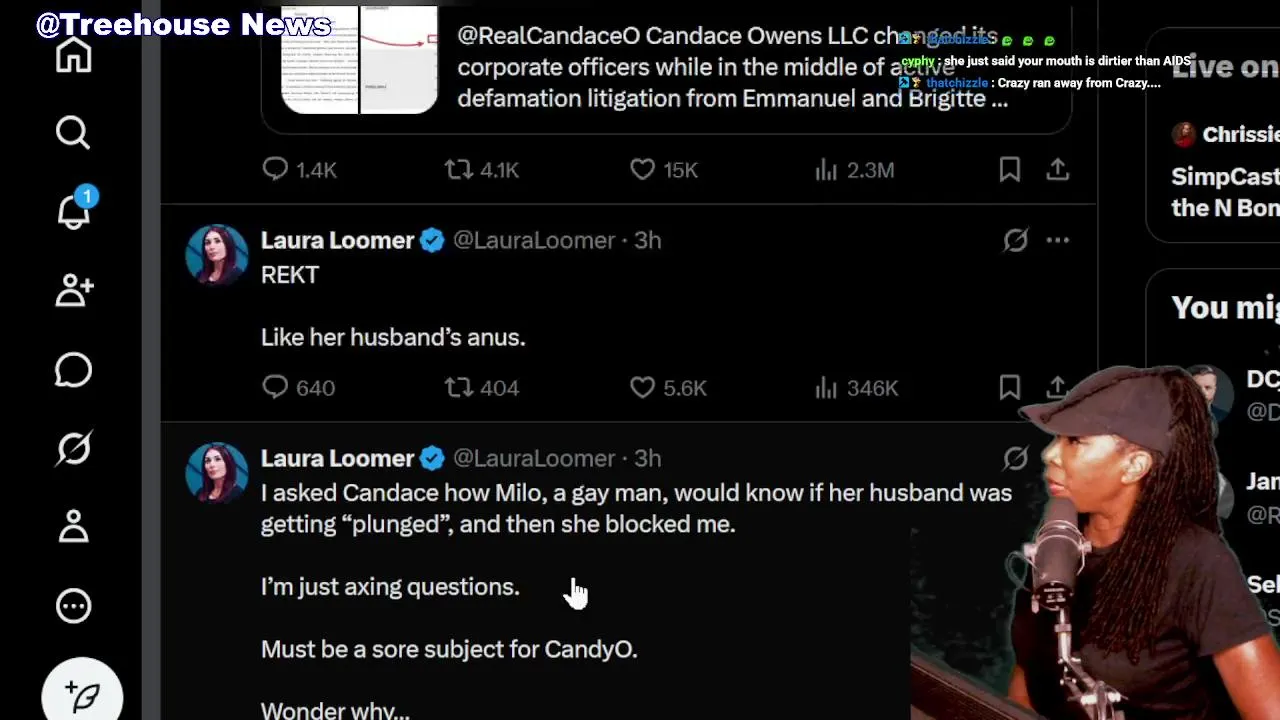Click Grok explain icon on REKT post
Image resolution: width=1280 pixels, height=720 pixels.
click(x=1015, y=240)
